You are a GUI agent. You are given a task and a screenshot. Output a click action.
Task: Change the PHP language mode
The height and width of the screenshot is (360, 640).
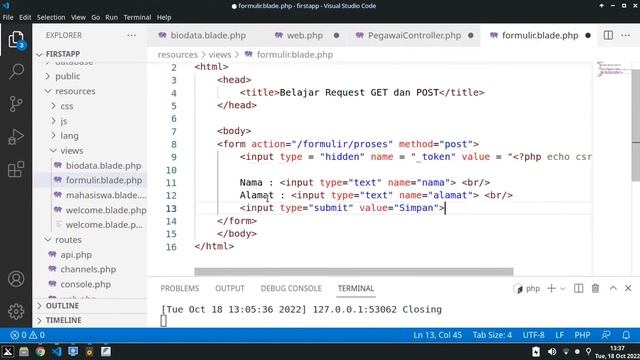click(x=582, y=335)
